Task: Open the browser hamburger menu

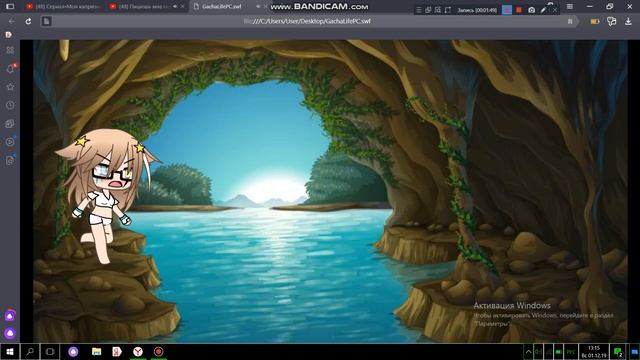Action: click(570, 7)
